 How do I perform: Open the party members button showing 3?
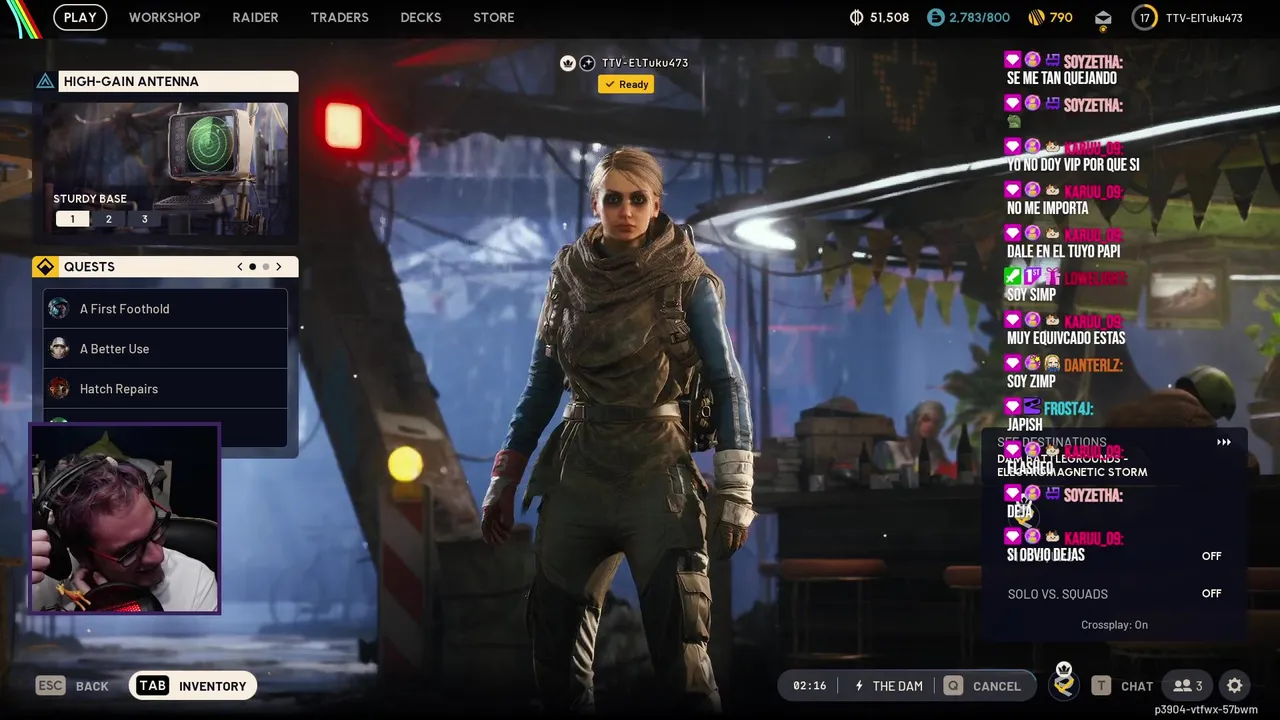click(1188, 686)
